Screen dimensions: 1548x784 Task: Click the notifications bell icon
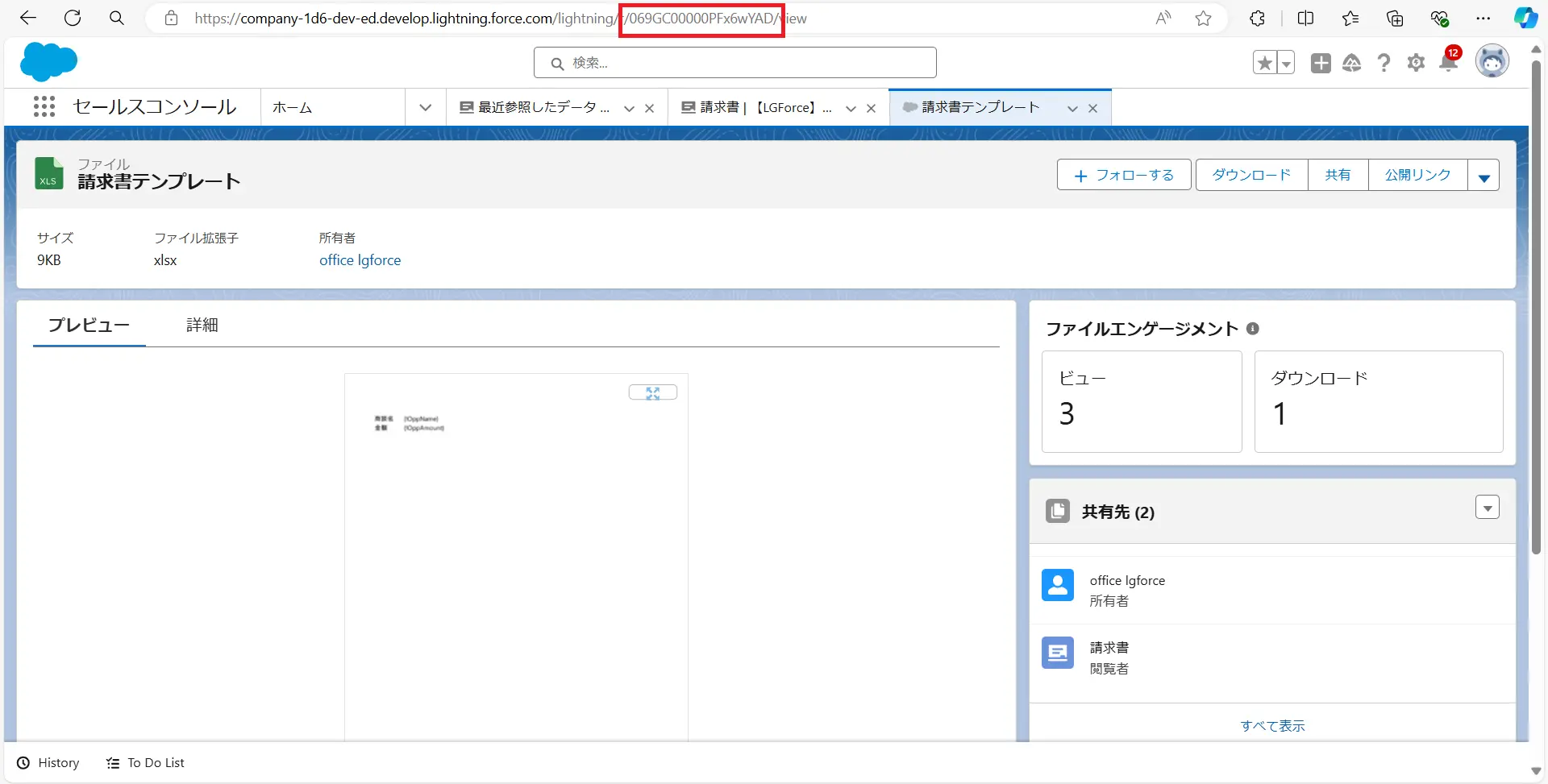click(x=1448, y=63)
